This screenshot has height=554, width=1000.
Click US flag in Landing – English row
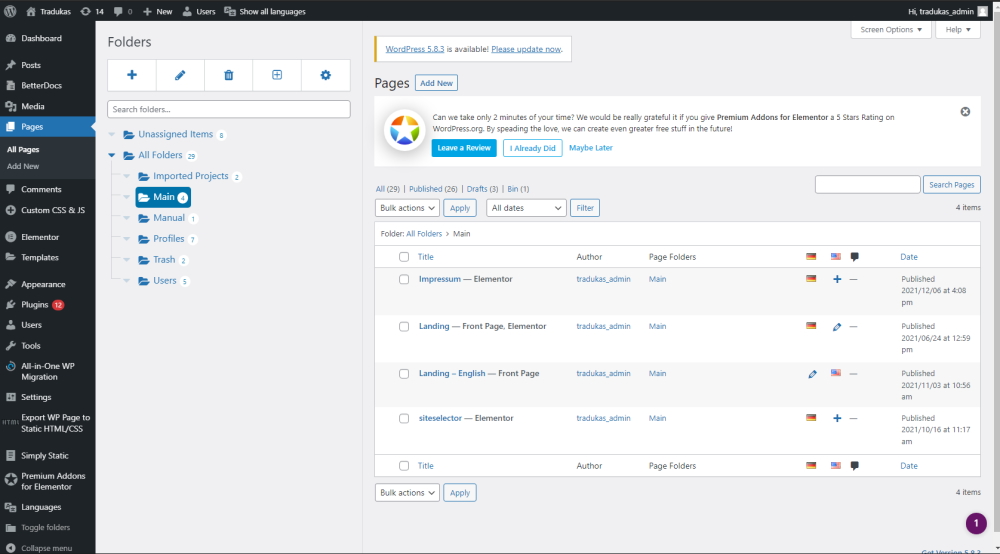pyautogui.click(x=835, y=373)
